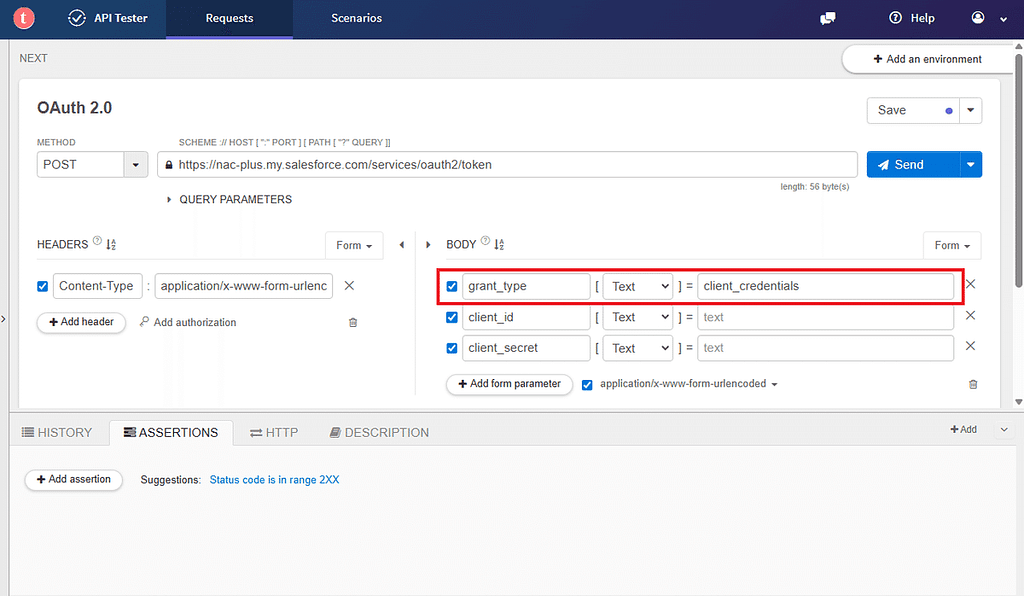Click the Save button
This screenshot has height=596, width=1024.
[913, 110]
